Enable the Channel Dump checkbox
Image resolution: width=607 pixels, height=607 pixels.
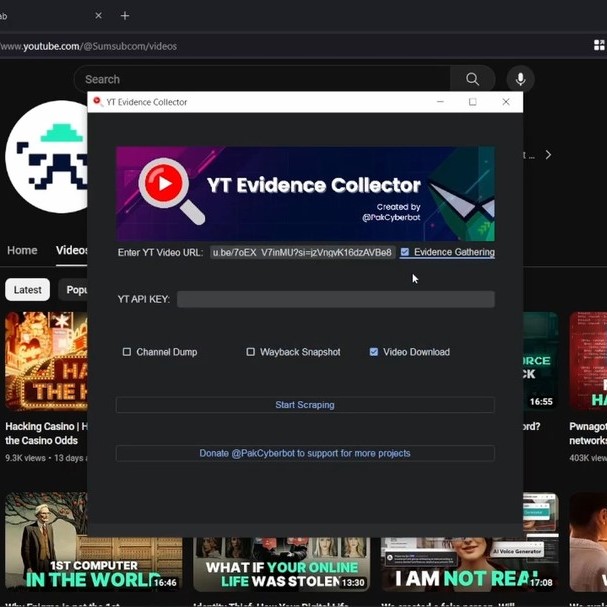click(127, 352)
